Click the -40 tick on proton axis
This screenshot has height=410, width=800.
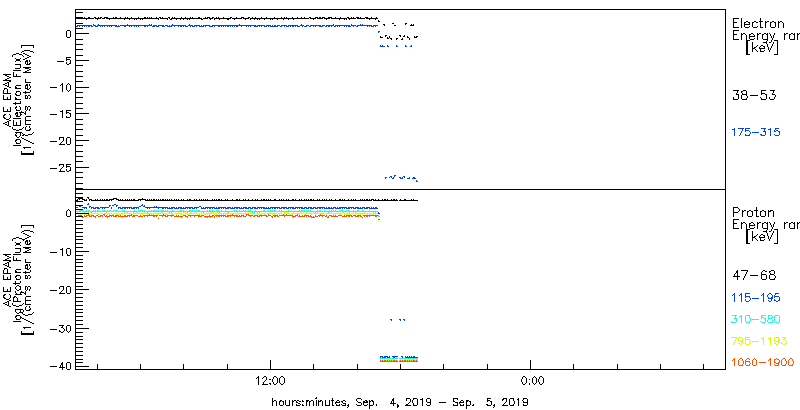point(59,366)
